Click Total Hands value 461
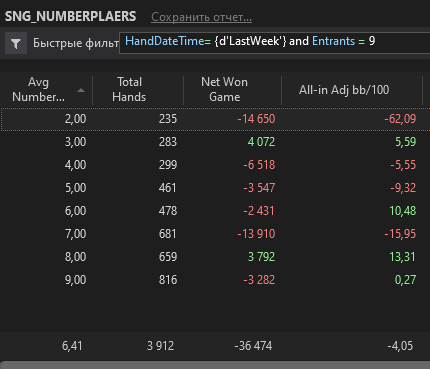 168,188
